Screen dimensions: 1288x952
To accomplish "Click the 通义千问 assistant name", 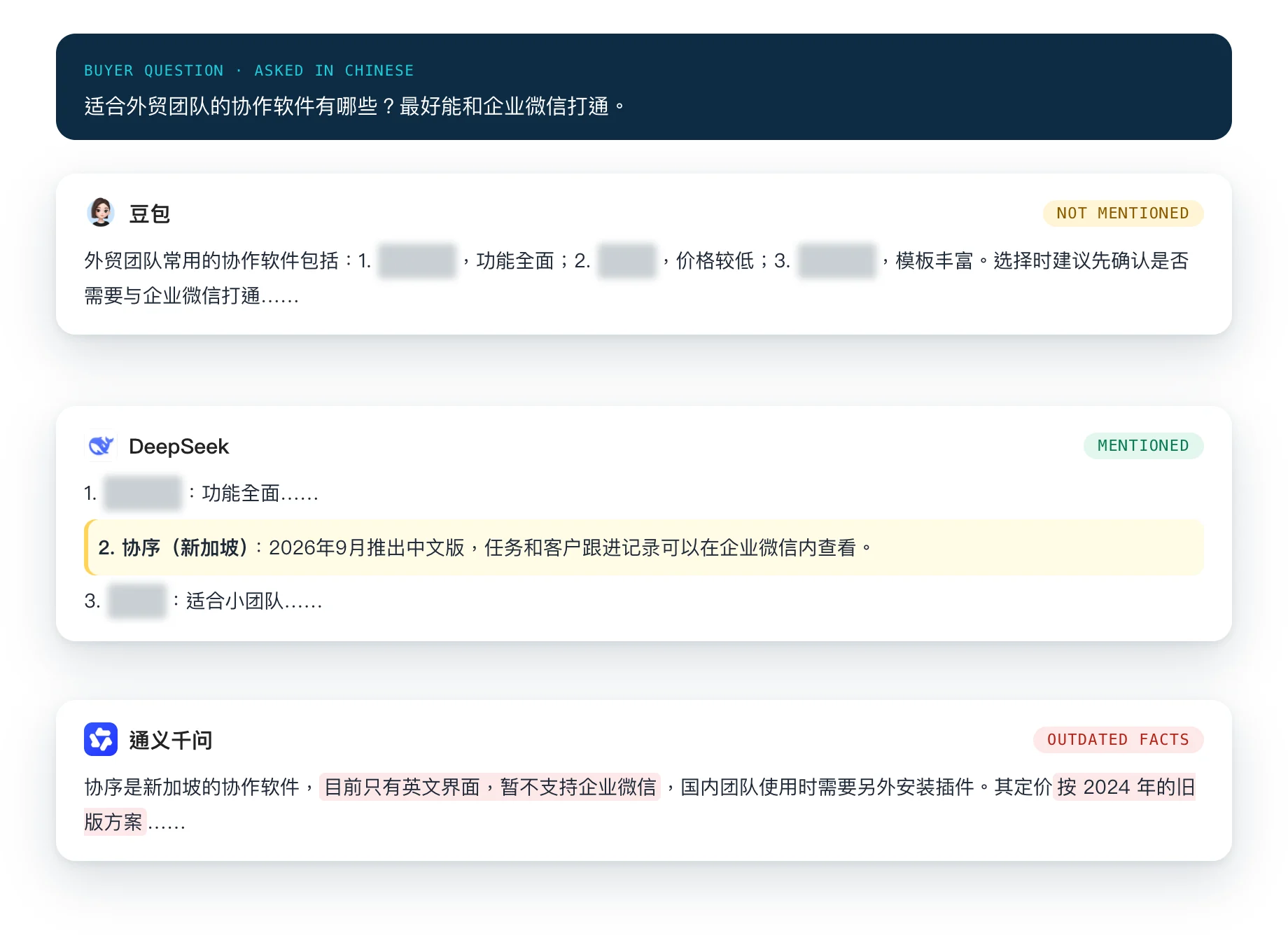I will (x=170, y=740).
